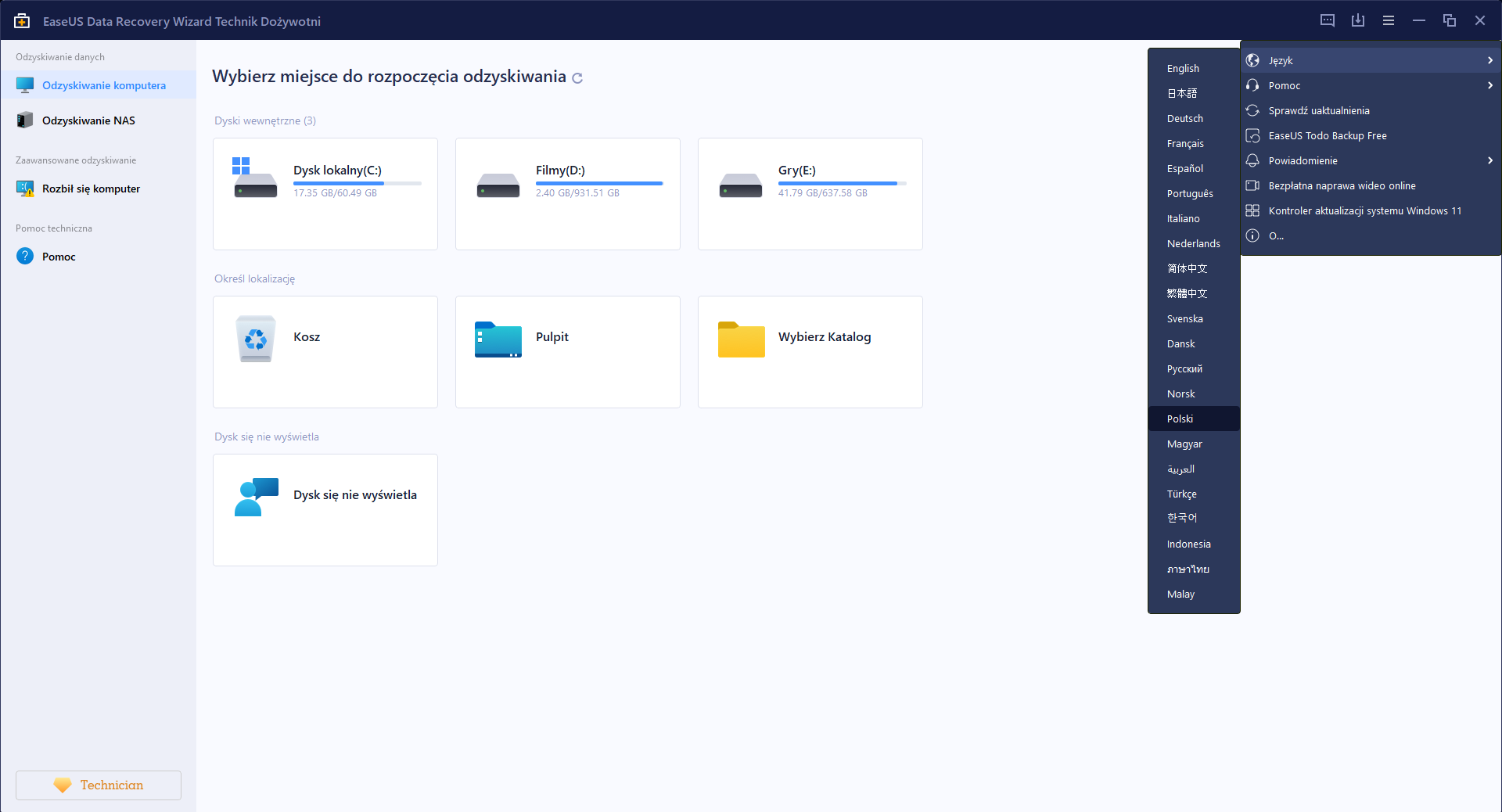Select Norsk language
This screenshot has height=812, width=1502.
pyautogui.click(x=1194, y=394)
